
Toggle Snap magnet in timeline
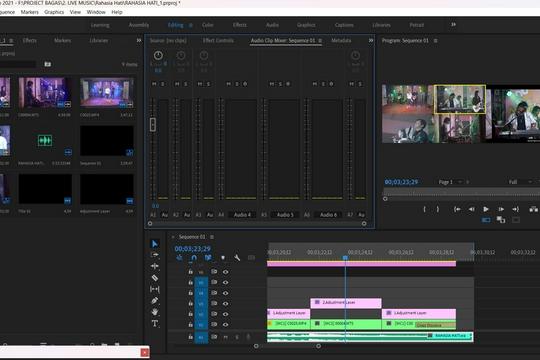pyautogui.click(x=194, y=258)
